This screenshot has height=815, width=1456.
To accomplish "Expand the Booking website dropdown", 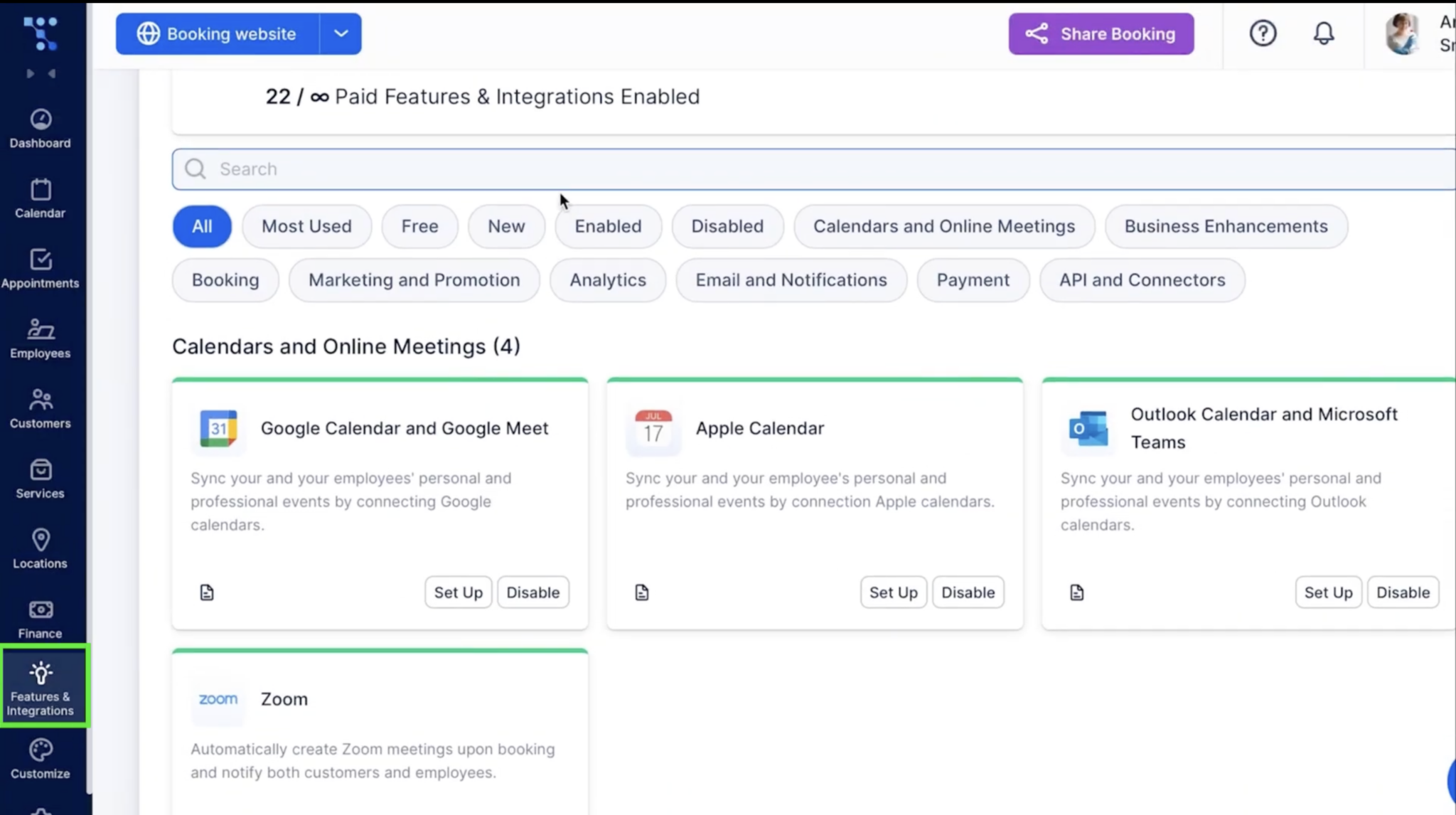I will (x=341, y=33).
